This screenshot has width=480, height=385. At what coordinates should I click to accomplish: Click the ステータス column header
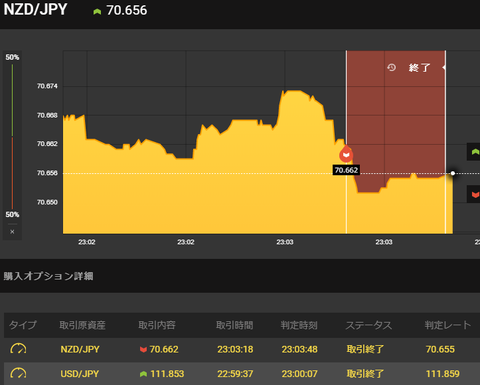coord(369,325)
